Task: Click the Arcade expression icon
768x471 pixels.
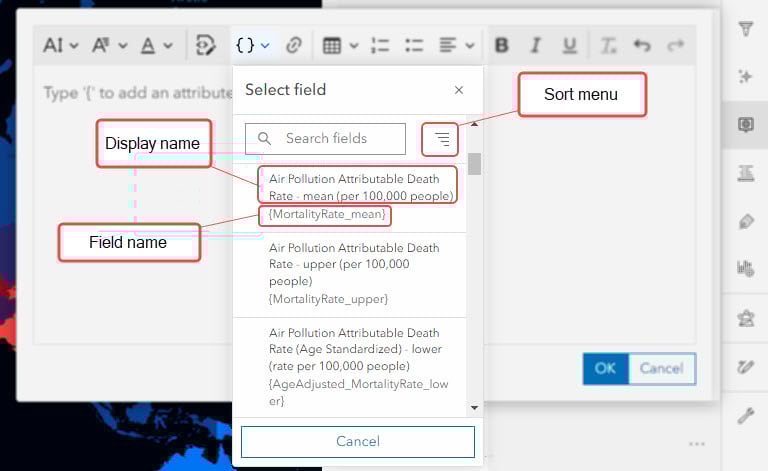Action: point(205,46)
